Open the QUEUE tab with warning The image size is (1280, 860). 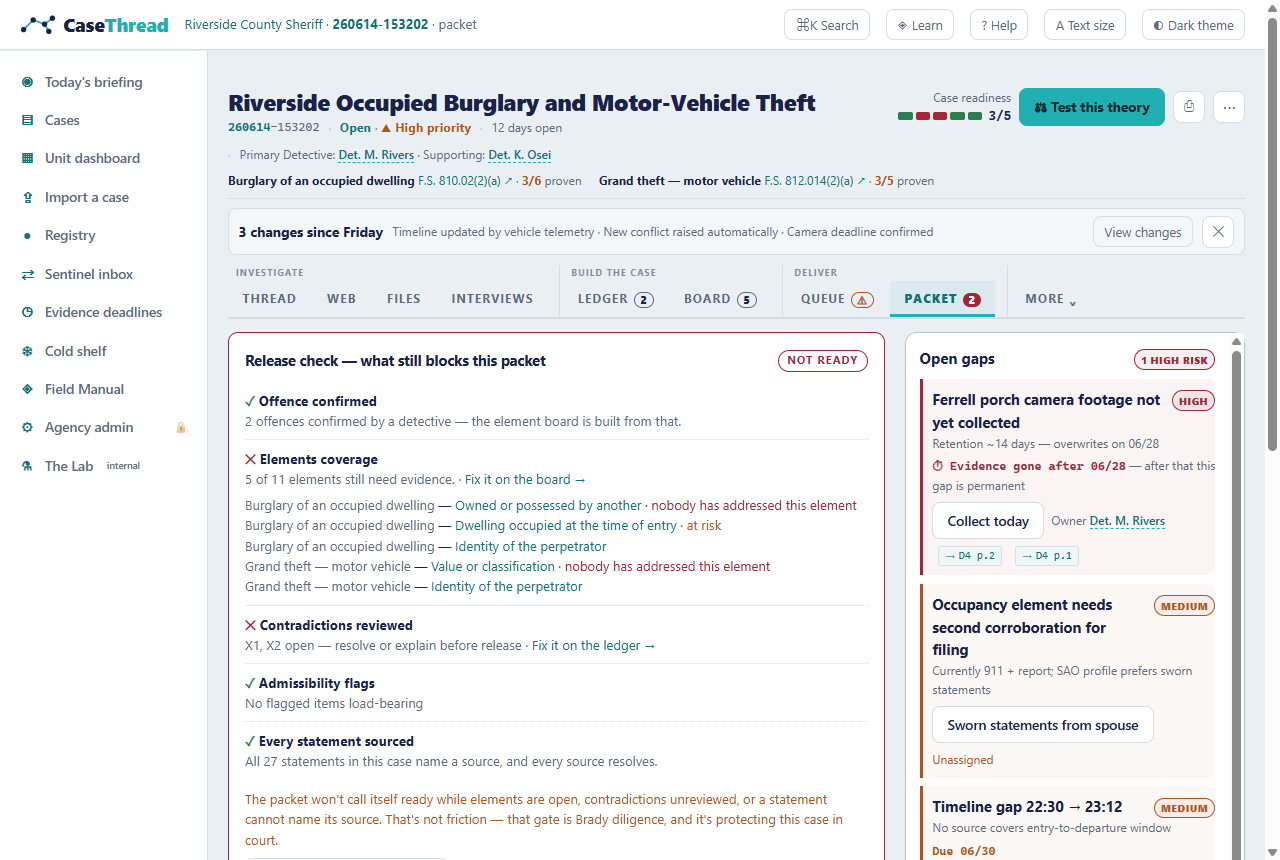(837, 299)
